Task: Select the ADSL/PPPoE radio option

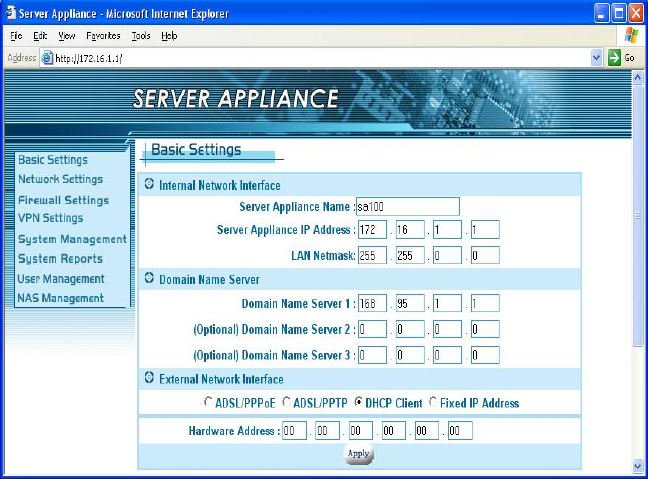Action: point(207,403)
